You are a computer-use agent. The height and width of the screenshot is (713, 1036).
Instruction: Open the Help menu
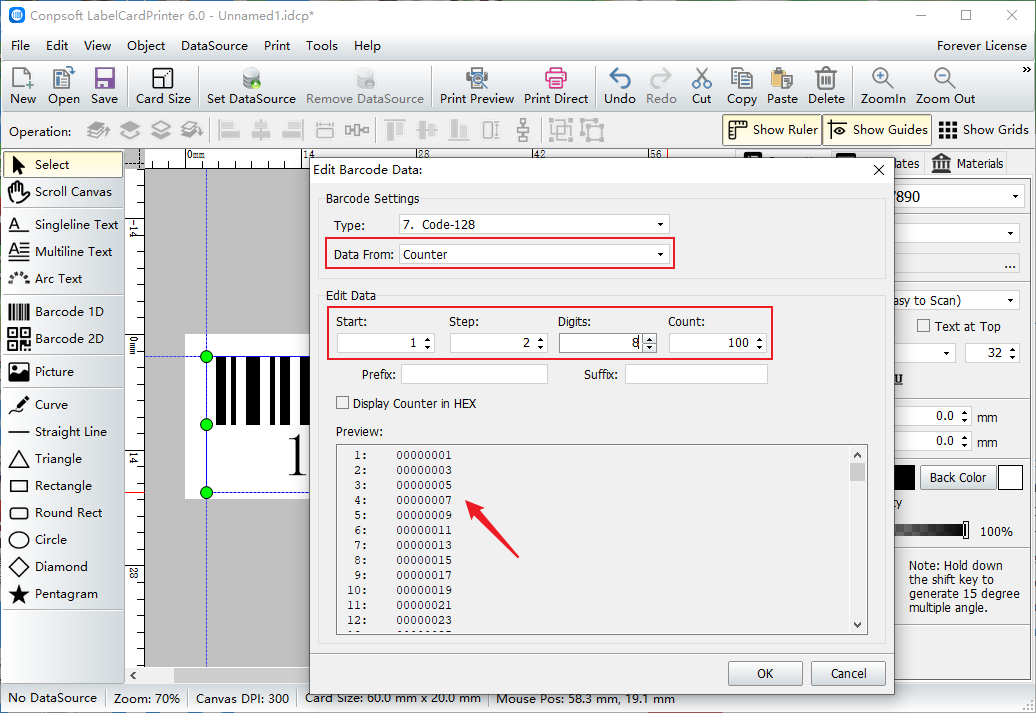coord(367,46)
